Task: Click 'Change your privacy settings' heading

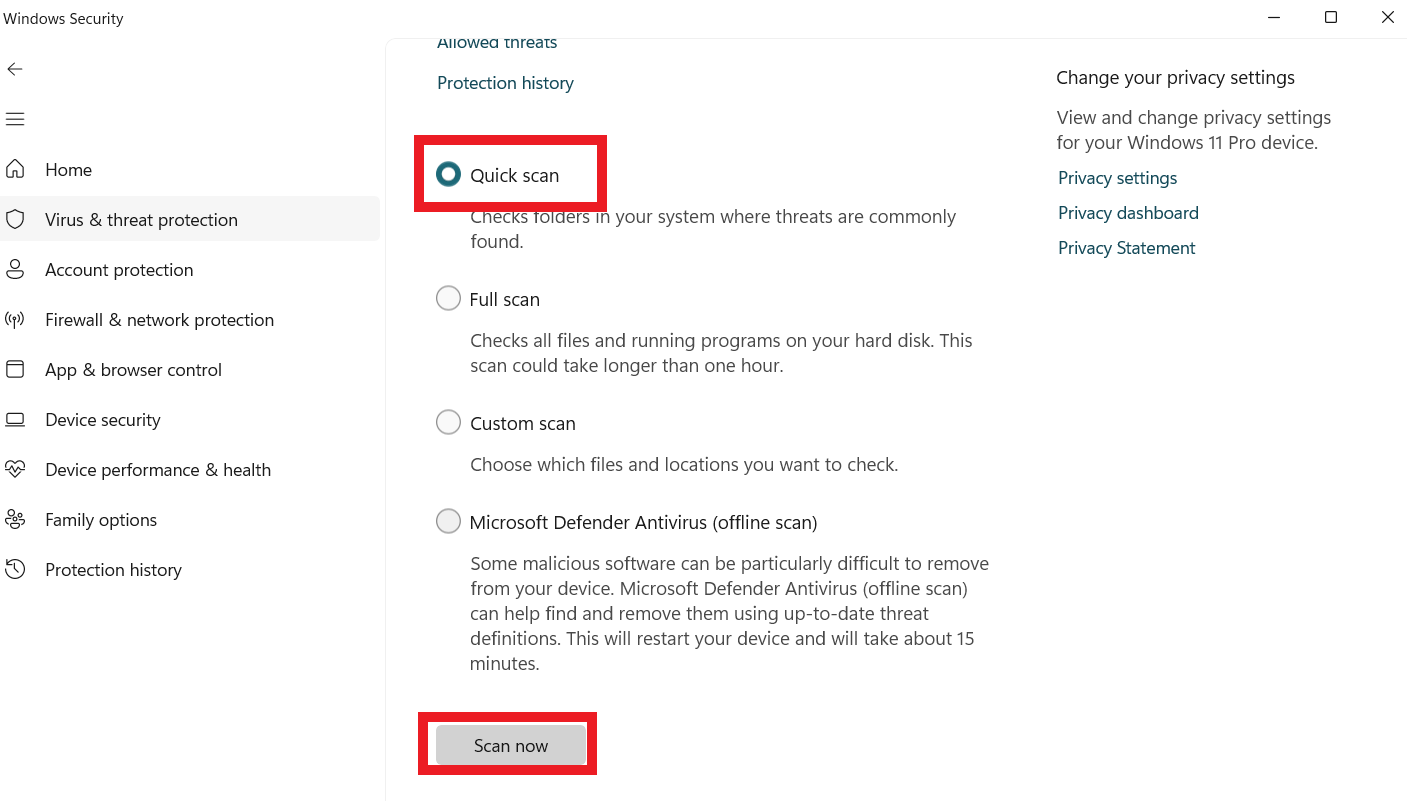Action: [x=1175, y=78]
